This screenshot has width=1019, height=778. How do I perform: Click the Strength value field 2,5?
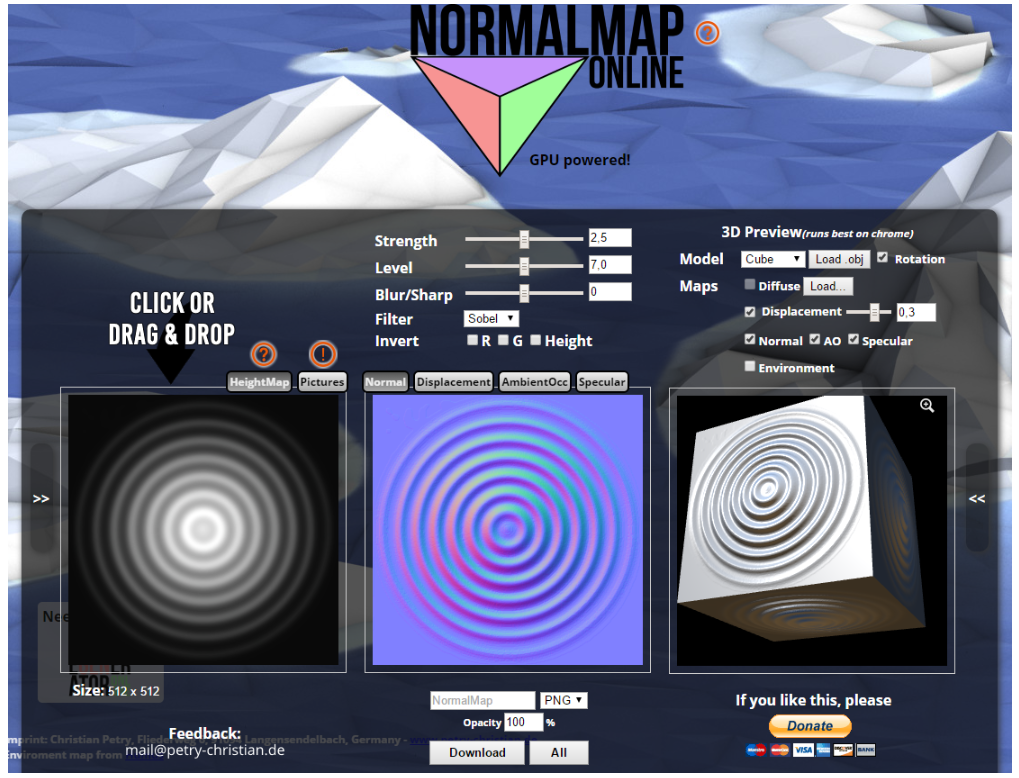[x=610, y=238]
